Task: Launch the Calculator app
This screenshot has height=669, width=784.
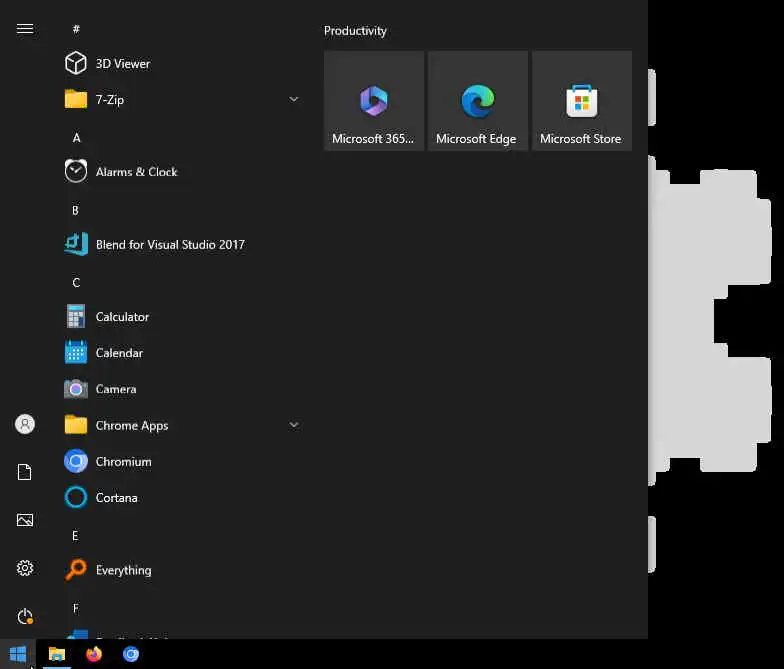Action: (x=182, y=317)
